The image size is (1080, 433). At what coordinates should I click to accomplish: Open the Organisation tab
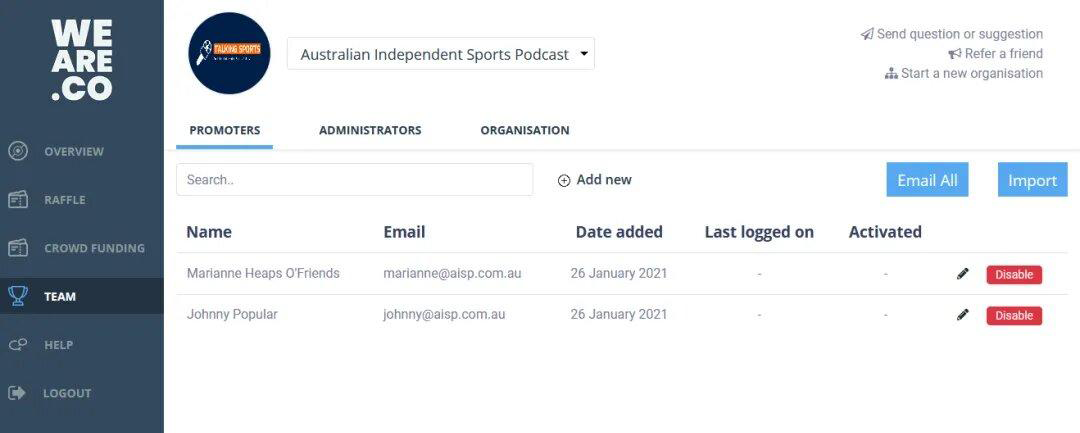tap(524, 130)
